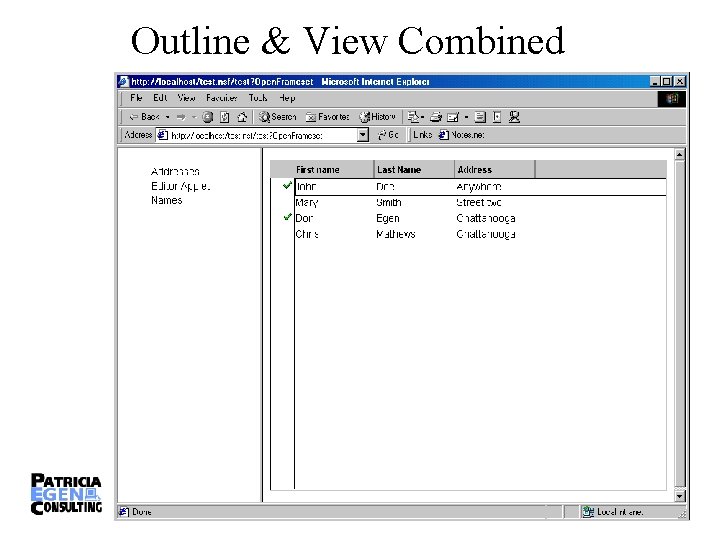The image size is (720, 540).
Task: Select the first name cell 'John'
Action: [x=306, y=186]
